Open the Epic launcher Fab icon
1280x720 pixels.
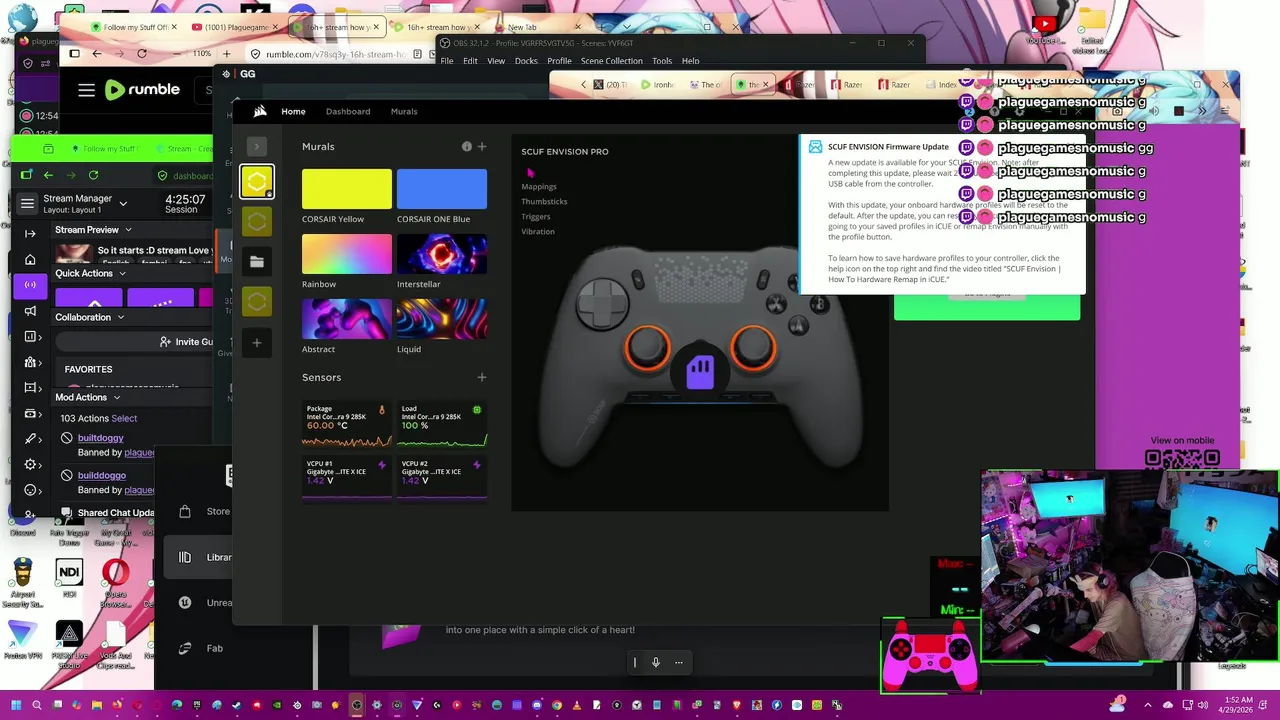(x=185, y=648)
